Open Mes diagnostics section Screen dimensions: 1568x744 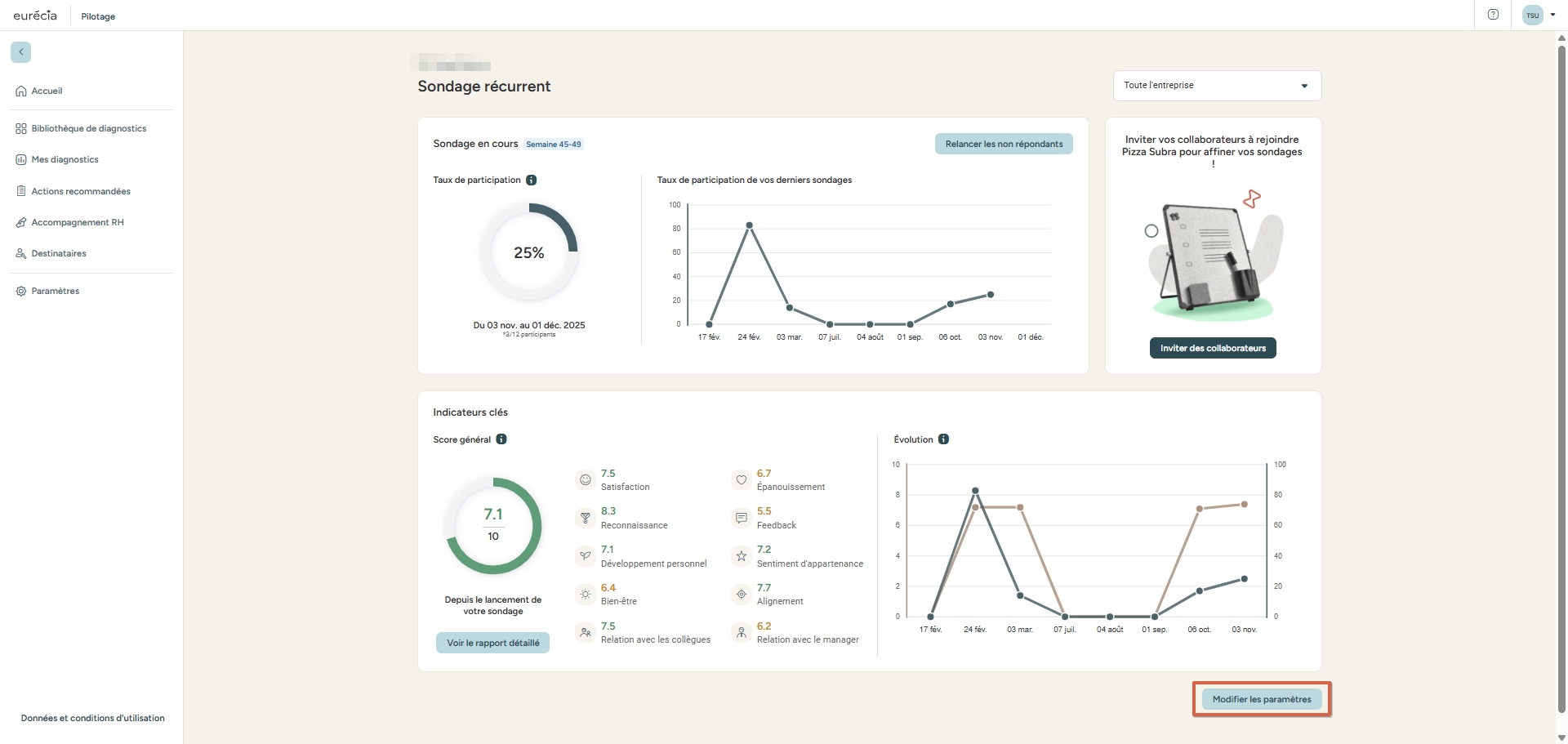(65, 160)
